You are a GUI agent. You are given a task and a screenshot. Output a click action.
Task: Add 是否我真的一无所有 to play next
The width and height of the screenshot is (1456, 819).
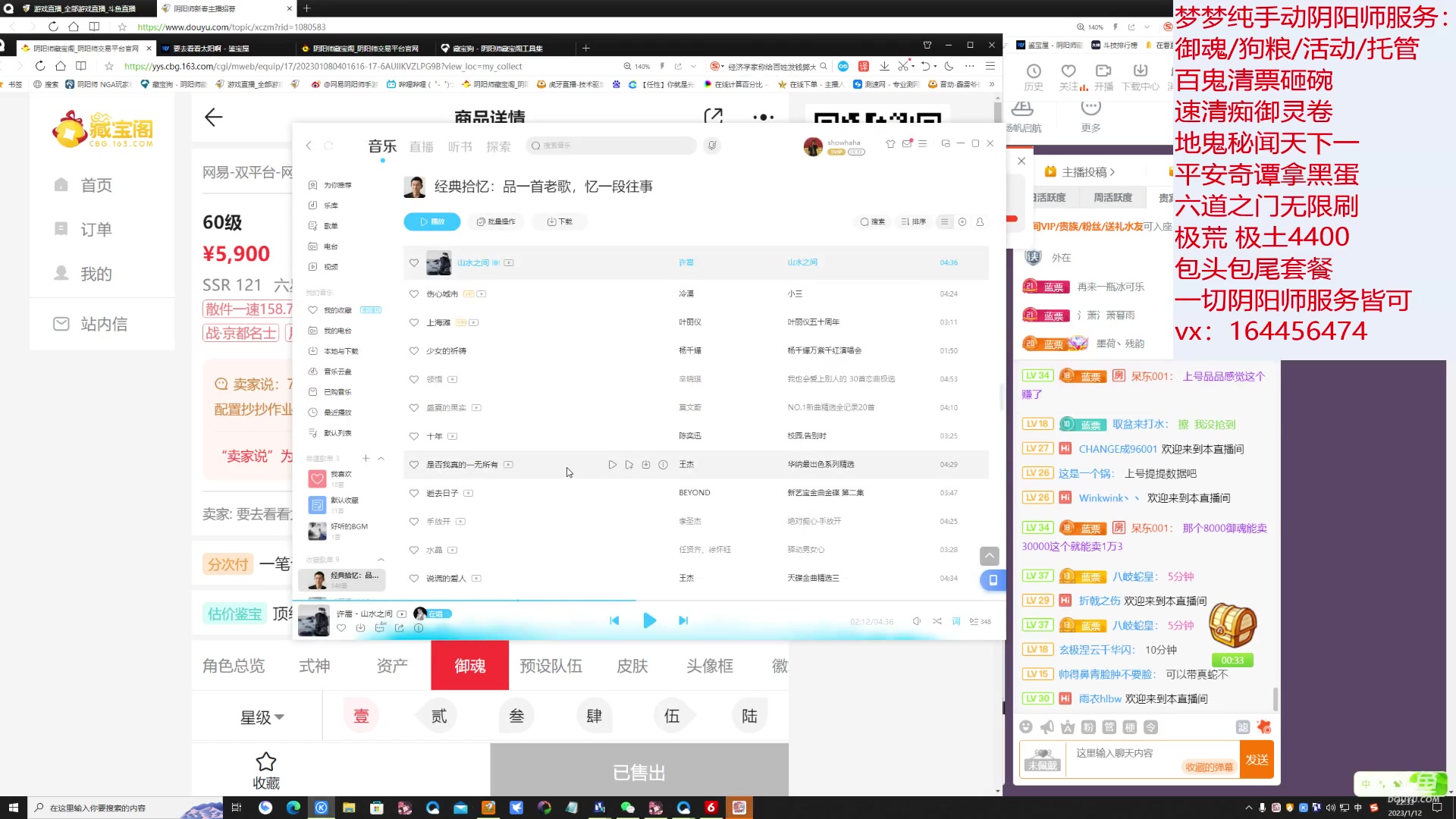[x=629, y=465]
